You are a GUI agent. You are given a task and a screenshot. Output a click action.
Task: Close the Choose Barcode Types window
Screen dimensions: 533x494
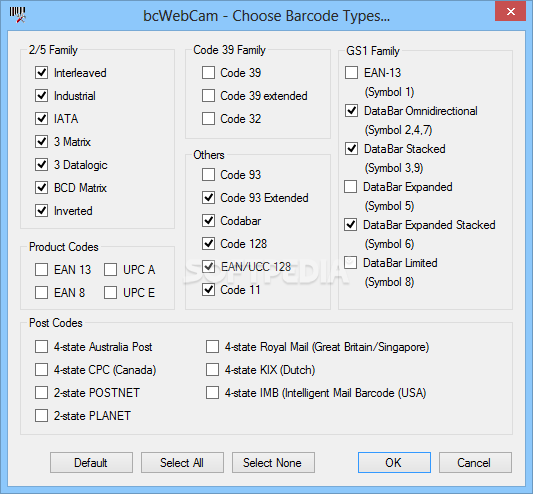pos(511,12)
